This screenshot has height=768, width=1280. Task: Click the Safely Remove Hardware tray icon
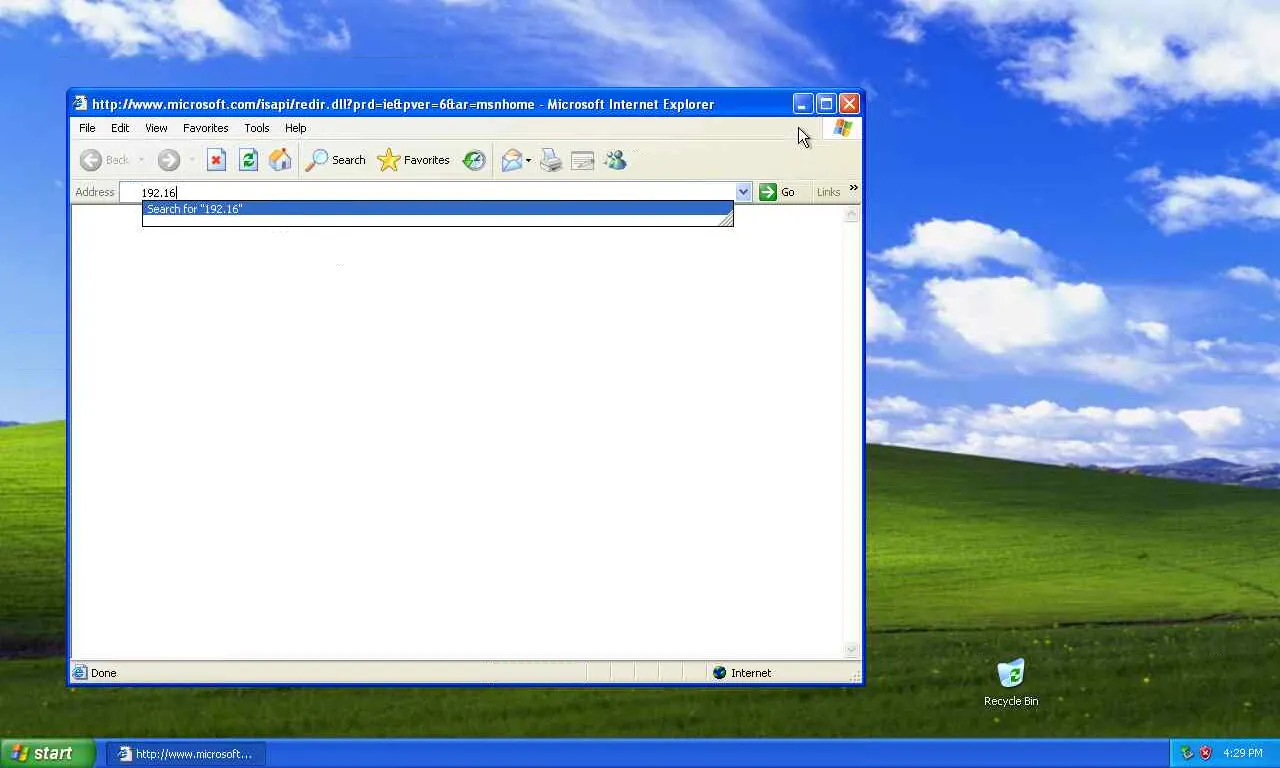point(1187,753)
